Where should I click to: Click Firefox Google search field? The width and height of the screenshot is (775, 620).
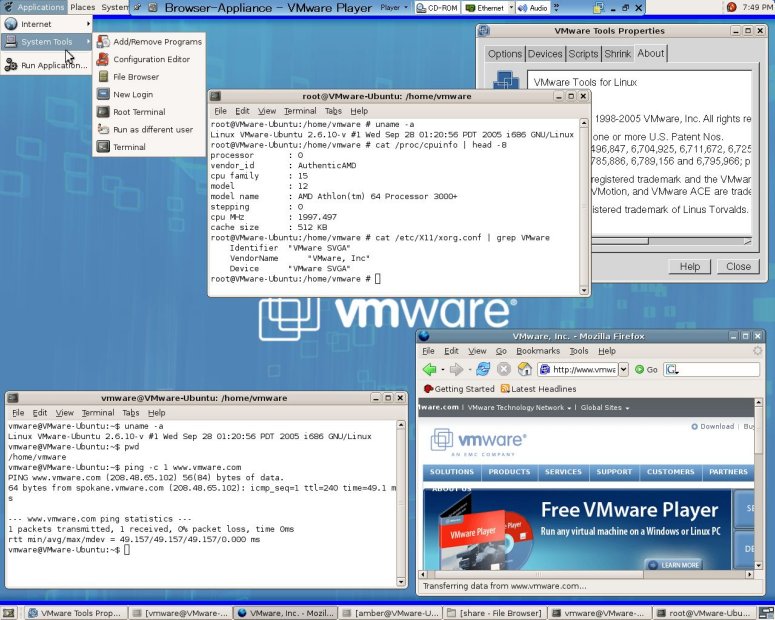(711, 369)
